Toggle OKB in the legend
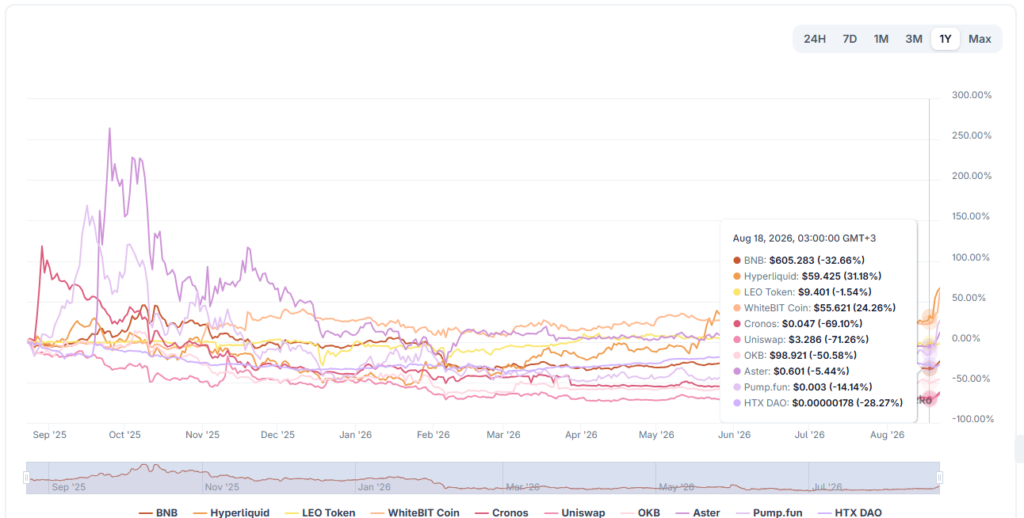Viewport: 1024px width, 518px height. [x=639, y=513]
